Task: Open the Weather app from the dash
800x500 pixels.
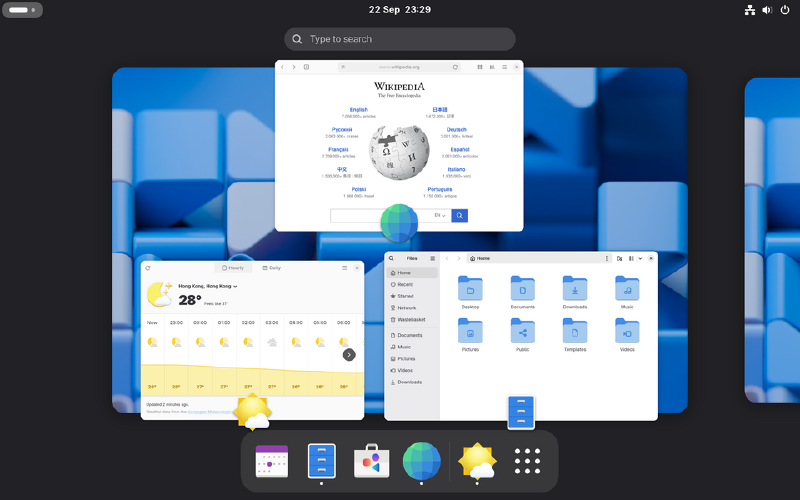Action: [477, 462]
